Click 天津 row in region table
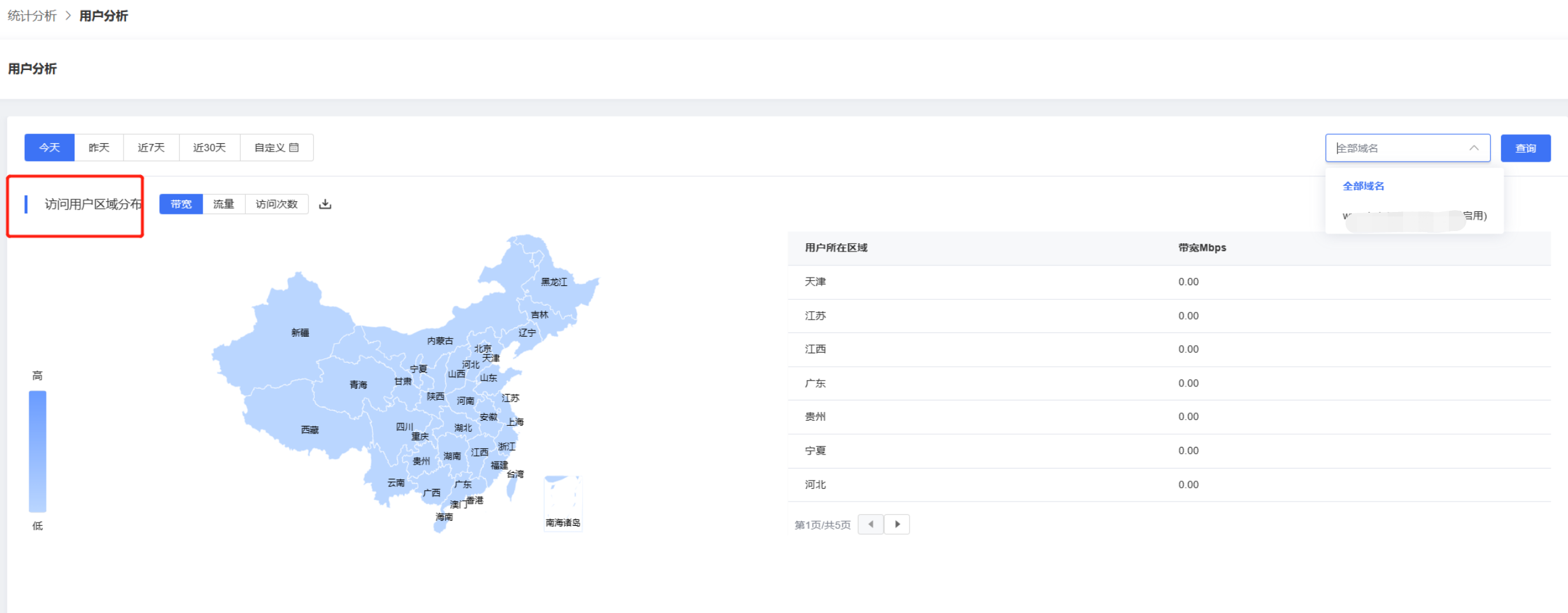Screen dimensions: 1568x613 (x=1169, y=282)
